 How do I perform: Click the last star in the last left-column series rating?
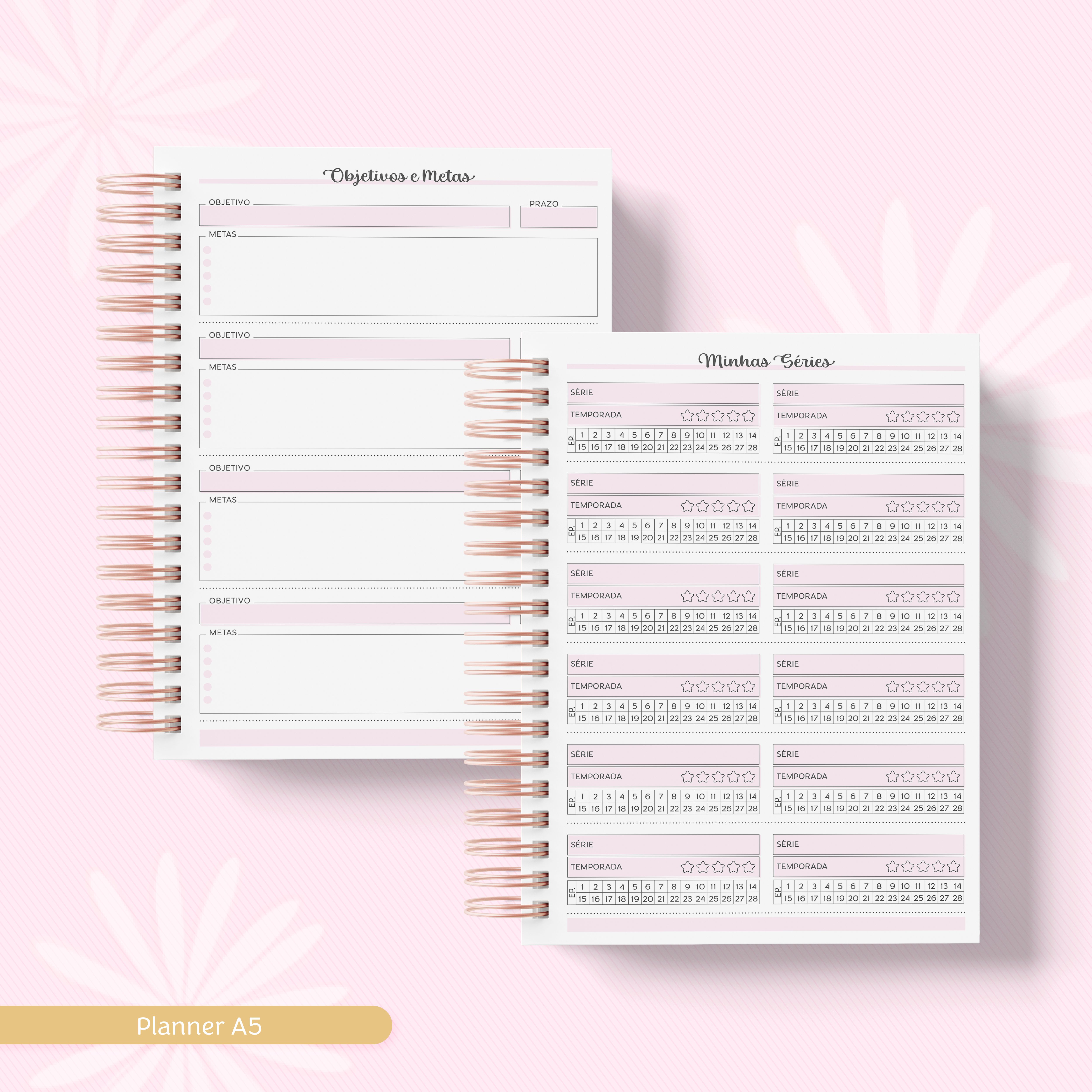point(749,867)
